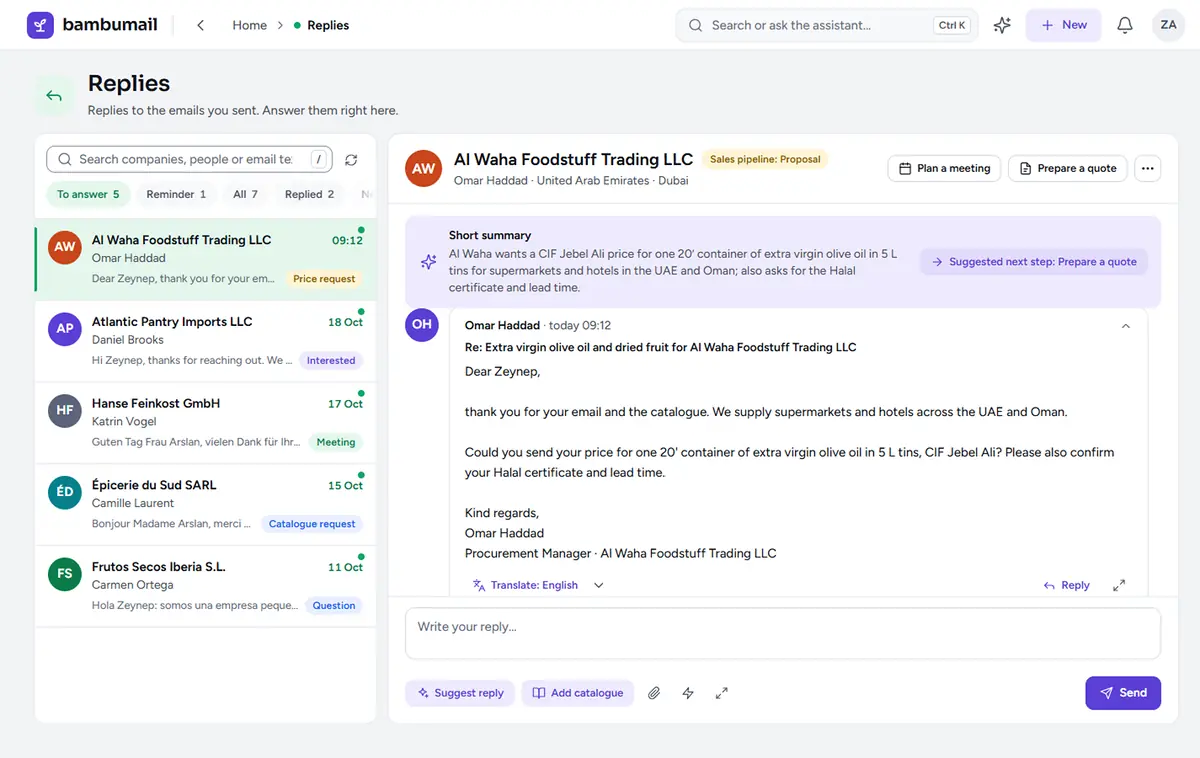Click the bambumail logo icon

click(x=40, y=25)
